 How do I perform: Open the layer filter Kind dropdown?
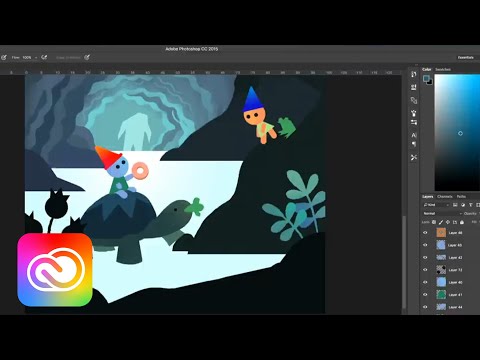coord(436,205)
